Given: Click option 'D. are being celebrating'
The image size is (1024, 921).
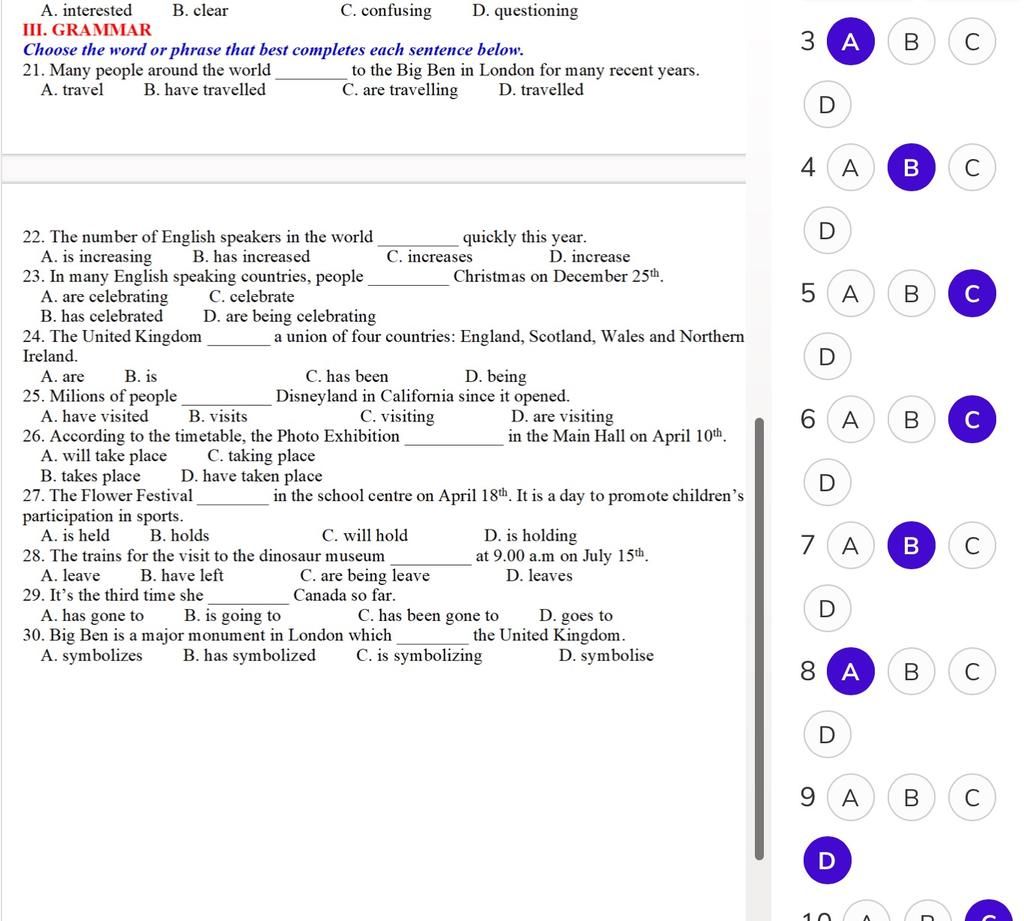Looking at the screenshot, I should click(289, 317).
